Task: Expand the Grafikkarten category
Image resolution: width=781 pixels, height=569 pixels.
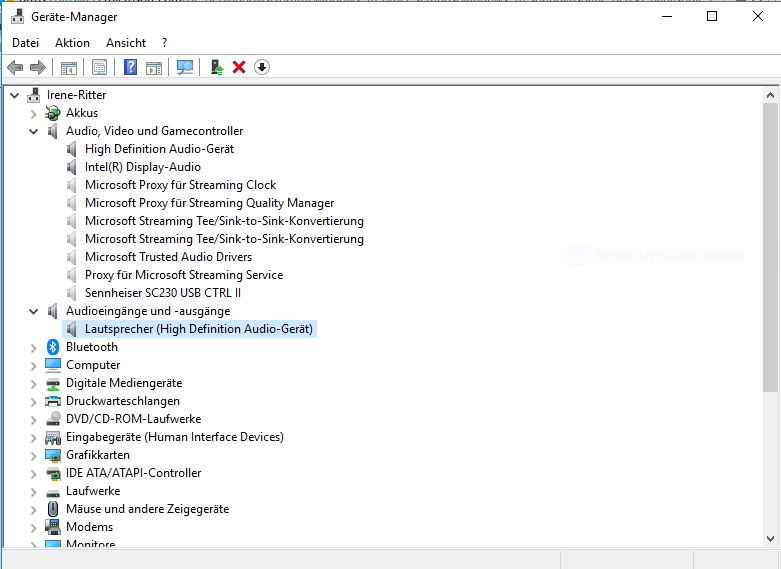Action: click(x=33, y=455)
